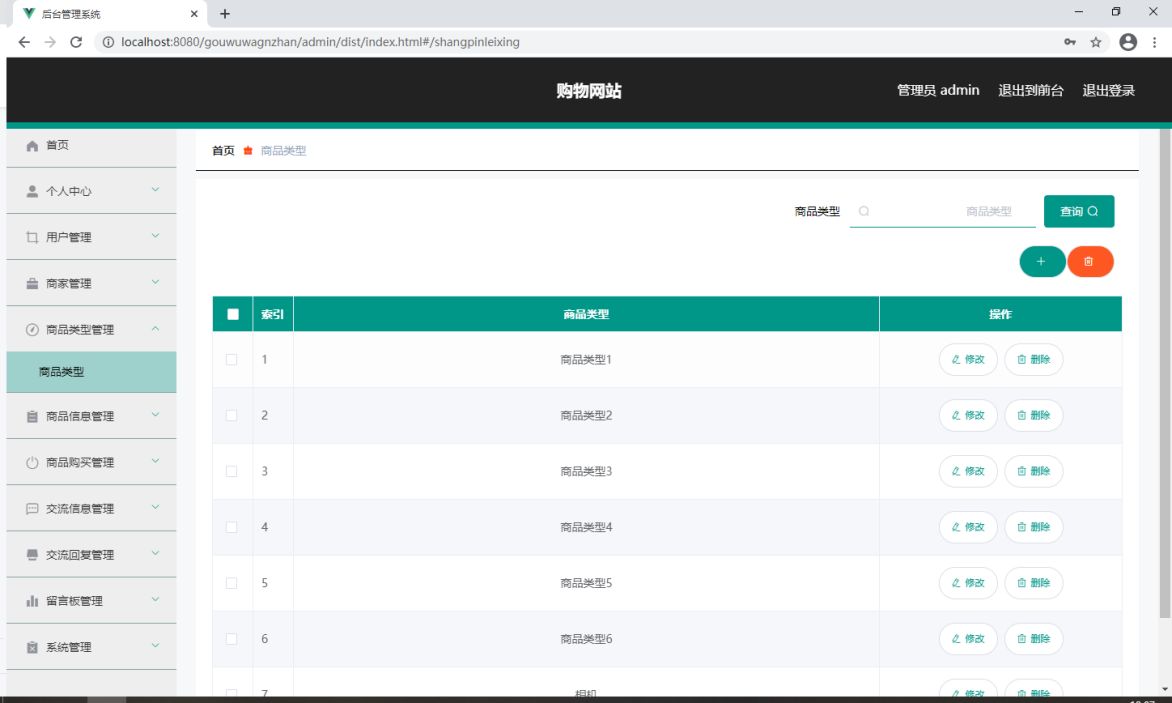Expand the 商家管理 chevron
1172x703 pixels.
tap(155, 282)
